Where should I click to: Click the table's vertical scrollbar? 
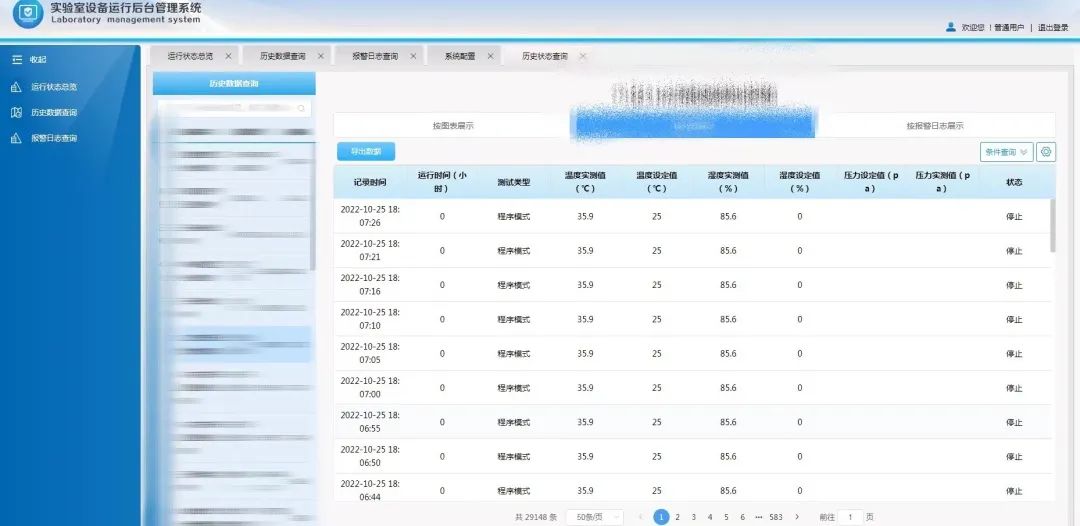coord(1051,225)
